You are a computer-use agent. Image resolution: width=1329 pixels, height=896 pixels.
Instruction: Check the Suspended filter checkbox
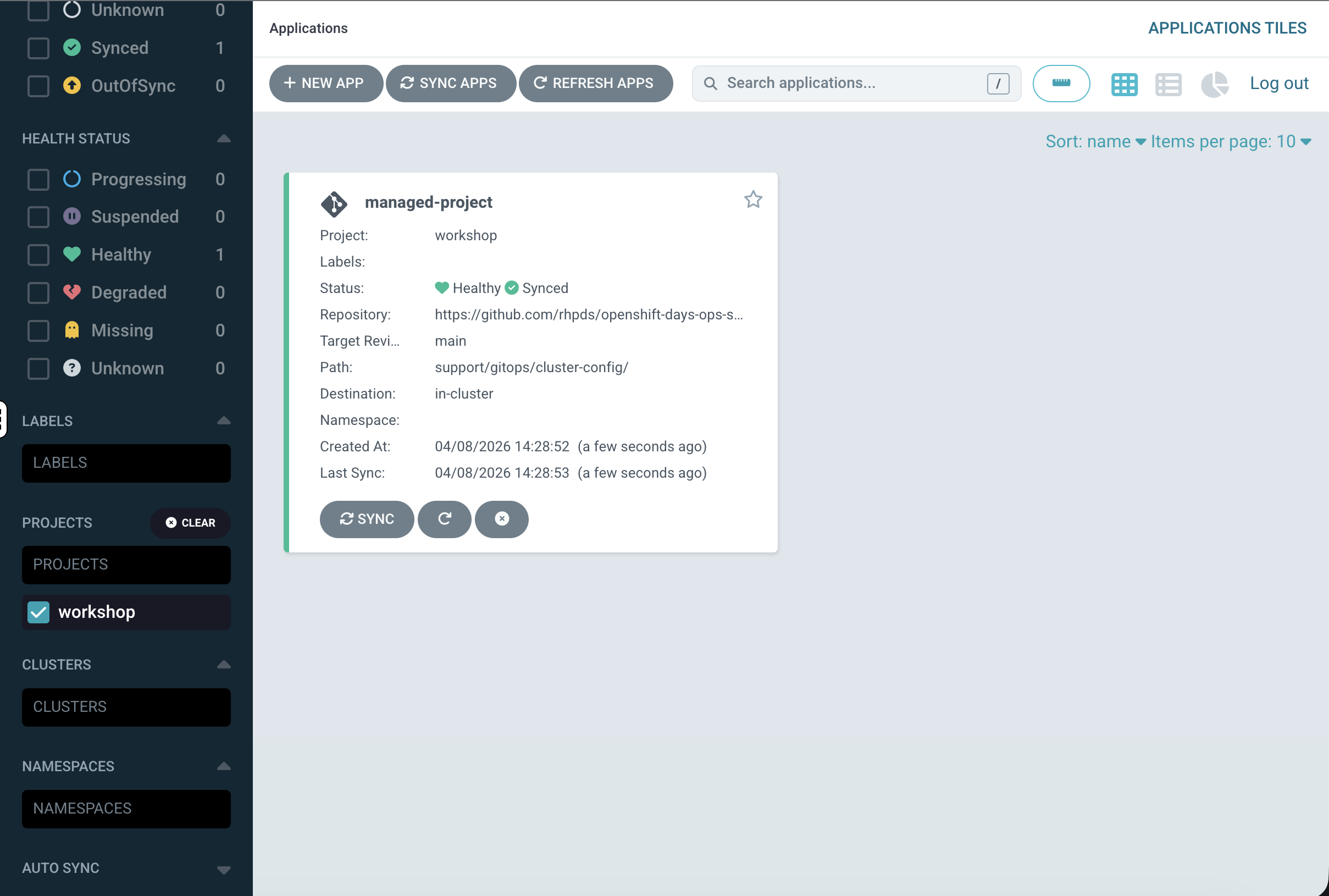tap(38, 217)
